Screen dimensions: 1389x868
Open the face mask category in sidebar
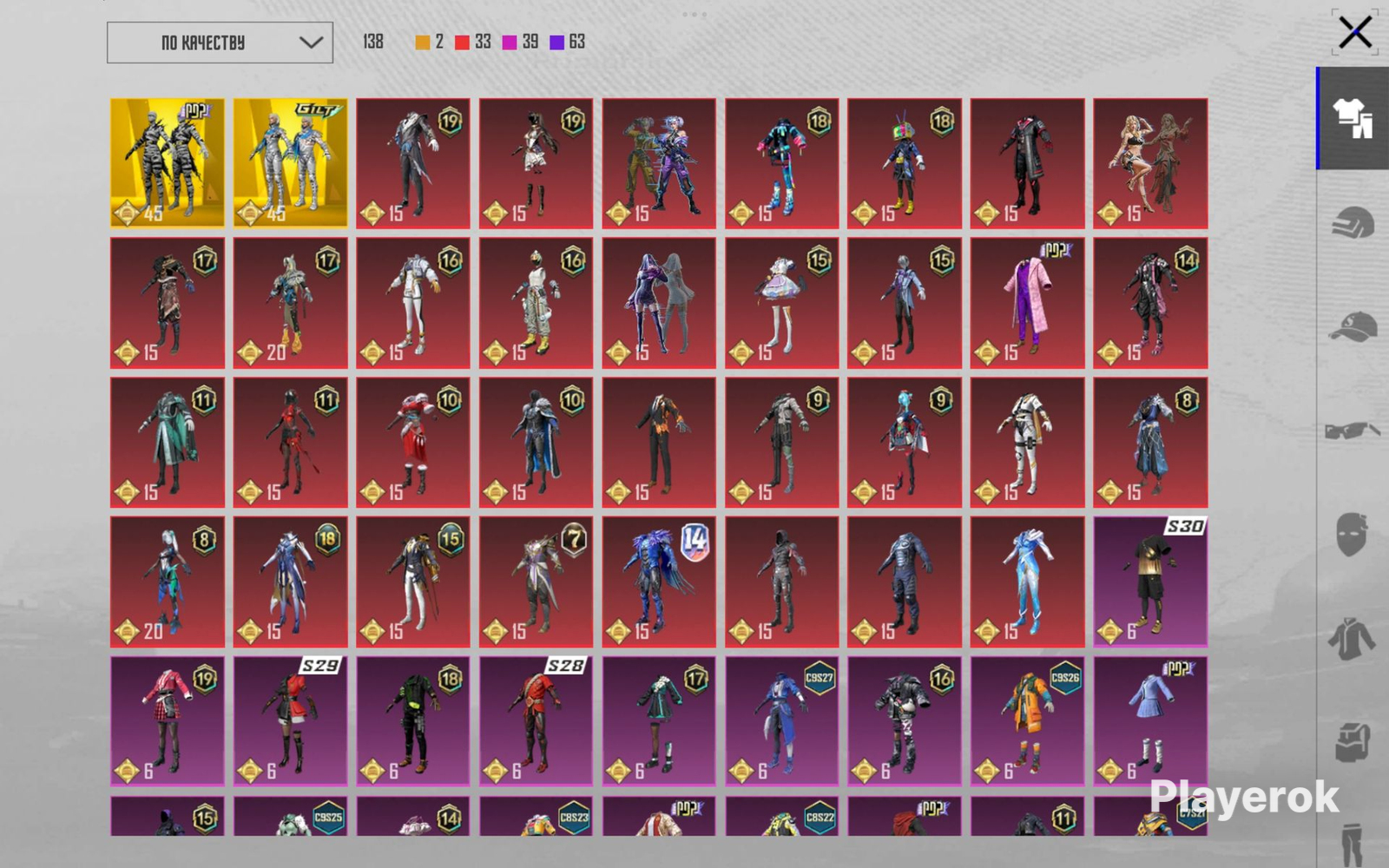pyautogui.click(x=1353, y=534)
